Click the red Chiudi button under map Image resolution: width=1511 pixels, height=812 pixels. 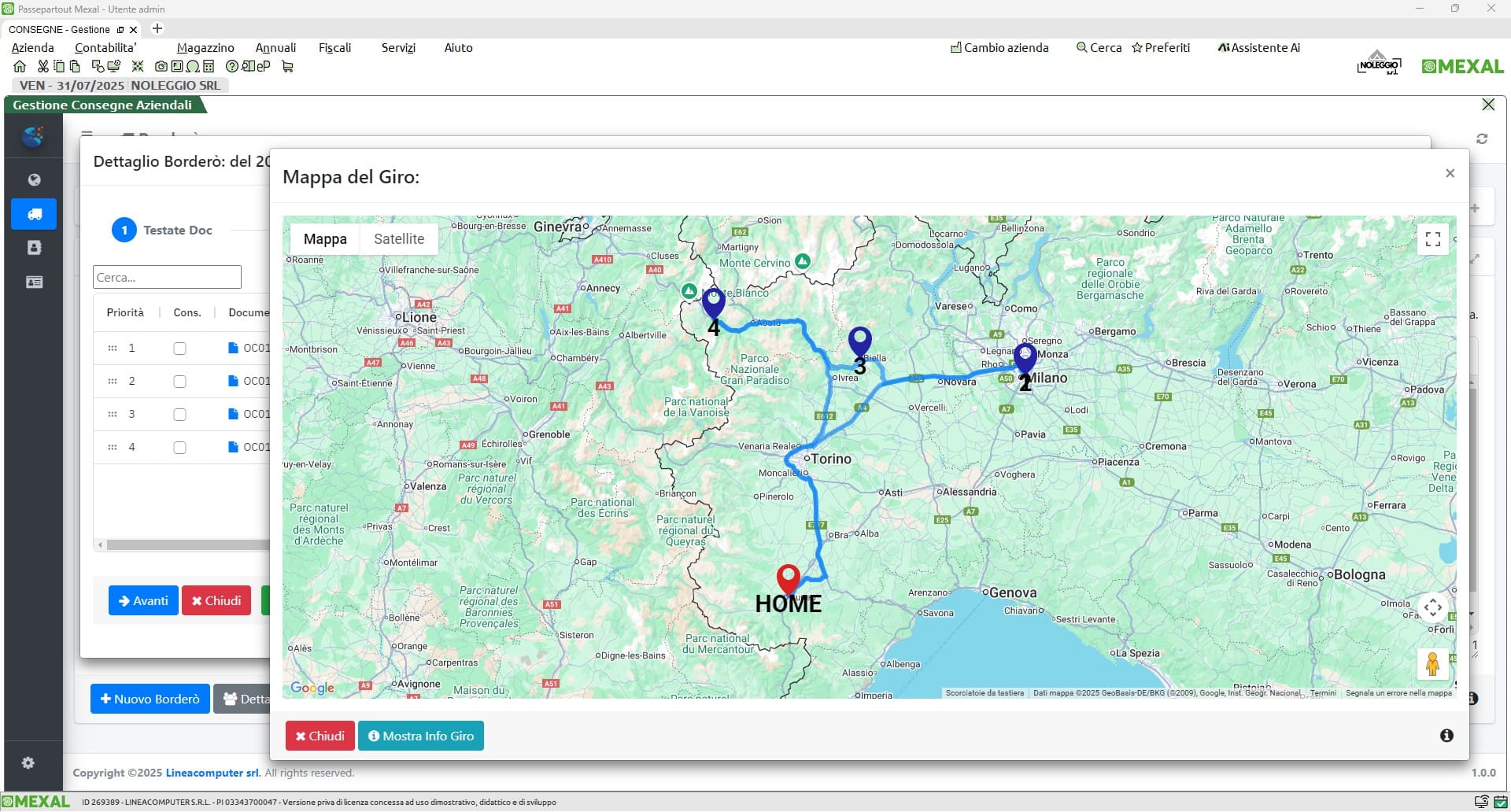click(x=320, y=736)
